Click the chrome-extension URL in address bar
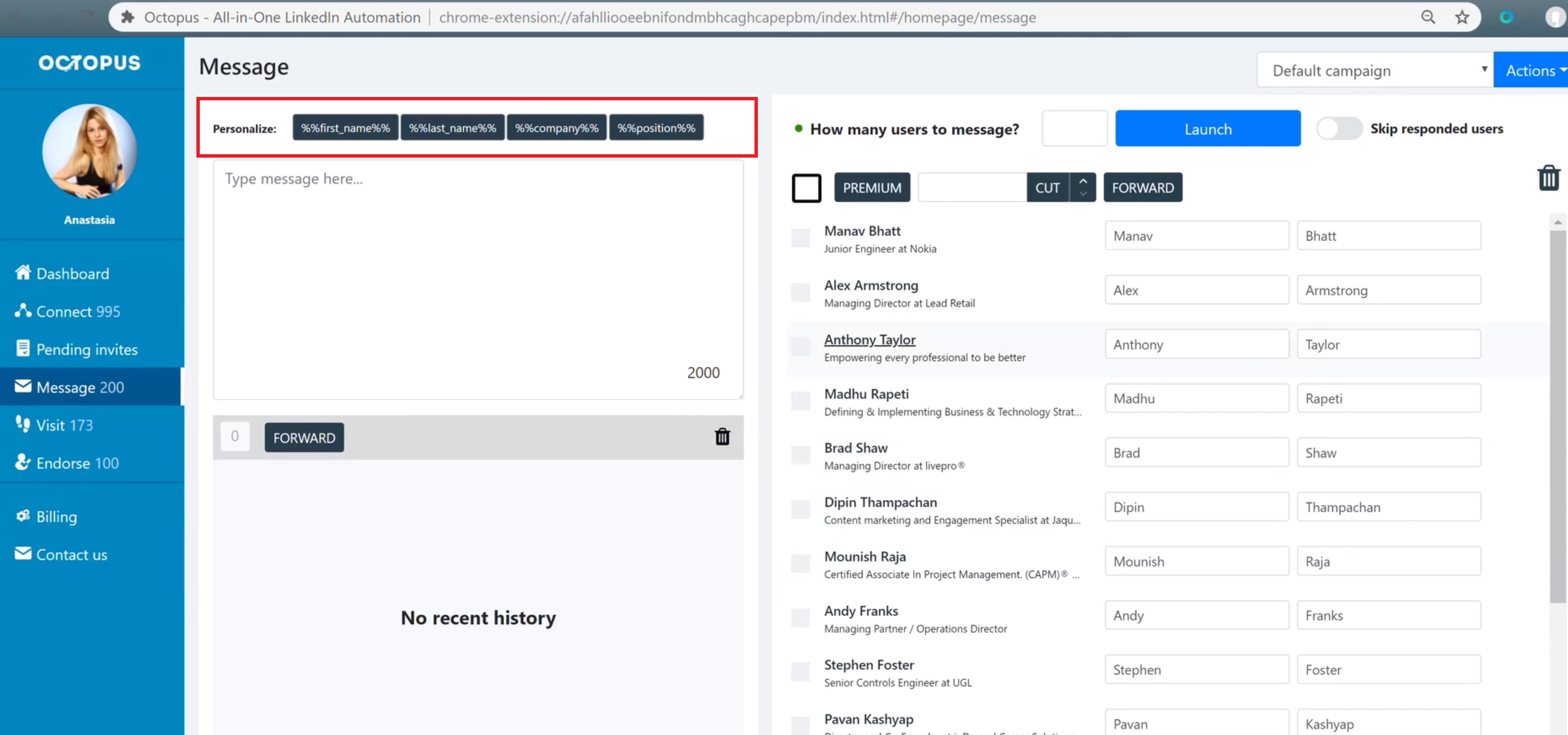The width and height of the screenshot is (1568, 735). (x=737, y=17)
